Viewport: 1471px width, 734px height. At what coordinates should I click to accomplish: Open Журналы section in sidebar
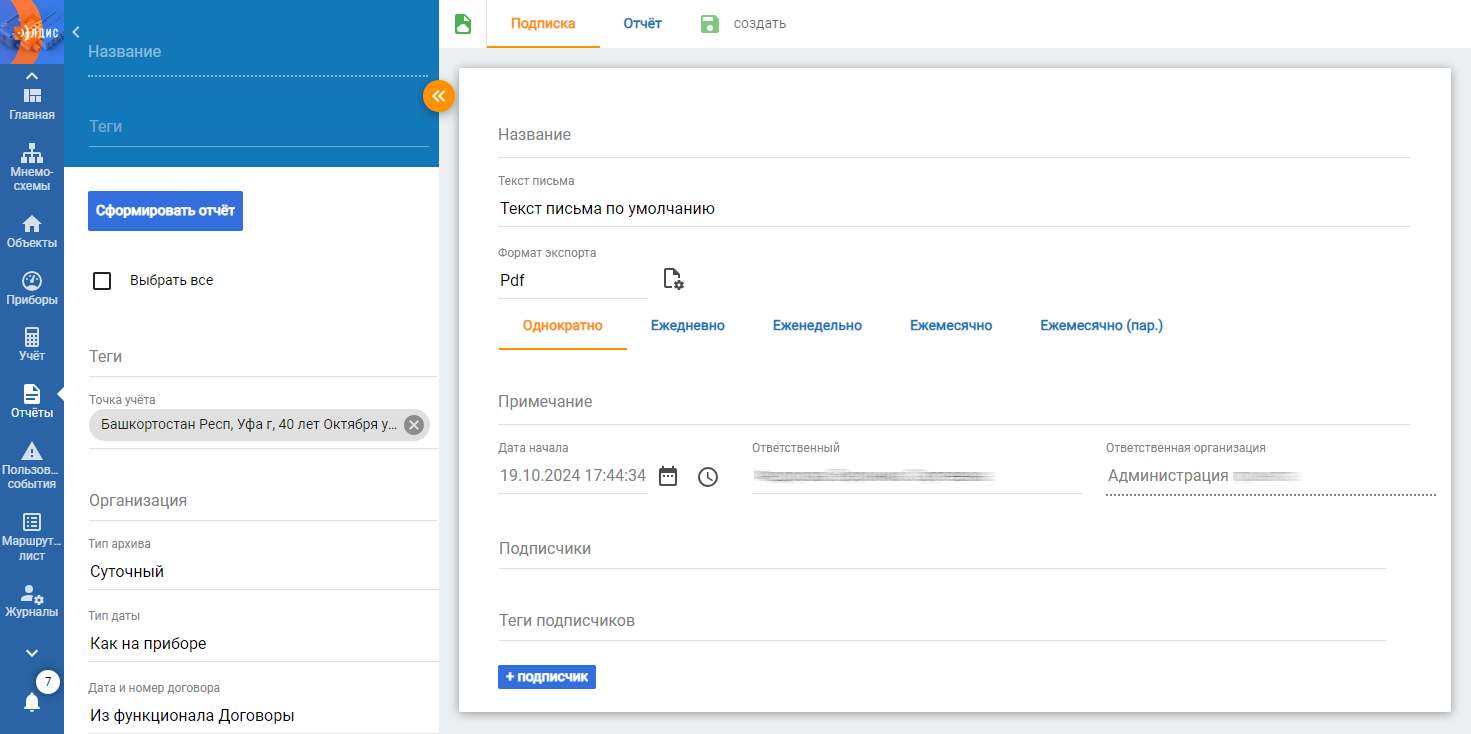coord(32,601)
